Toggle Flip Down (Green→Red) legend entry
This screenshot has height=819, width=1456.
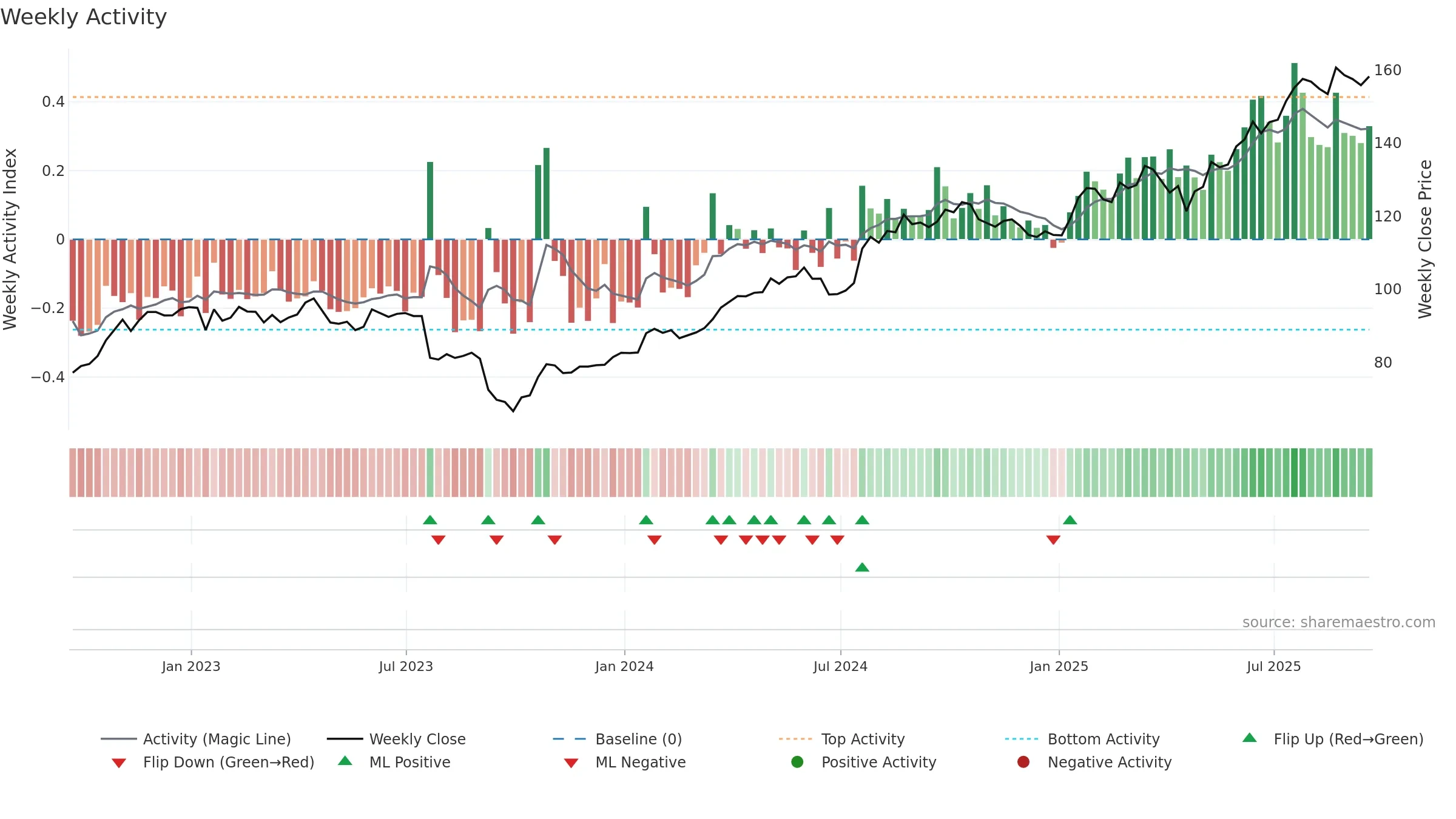tap(213, 762)
